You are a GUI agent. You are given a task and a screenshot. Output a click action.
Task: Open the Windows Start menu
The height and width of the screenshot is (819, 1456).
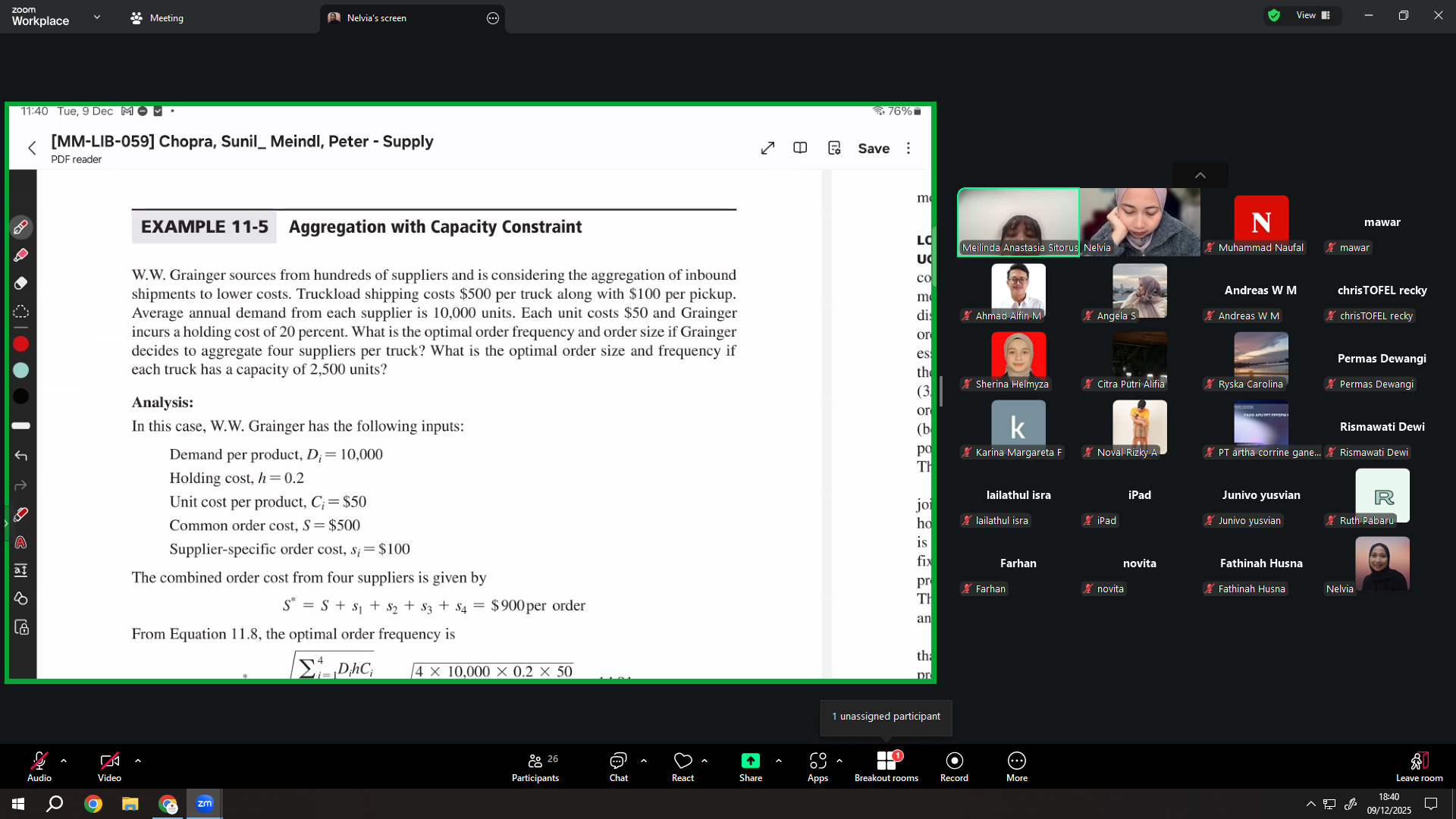coord(18,804)
